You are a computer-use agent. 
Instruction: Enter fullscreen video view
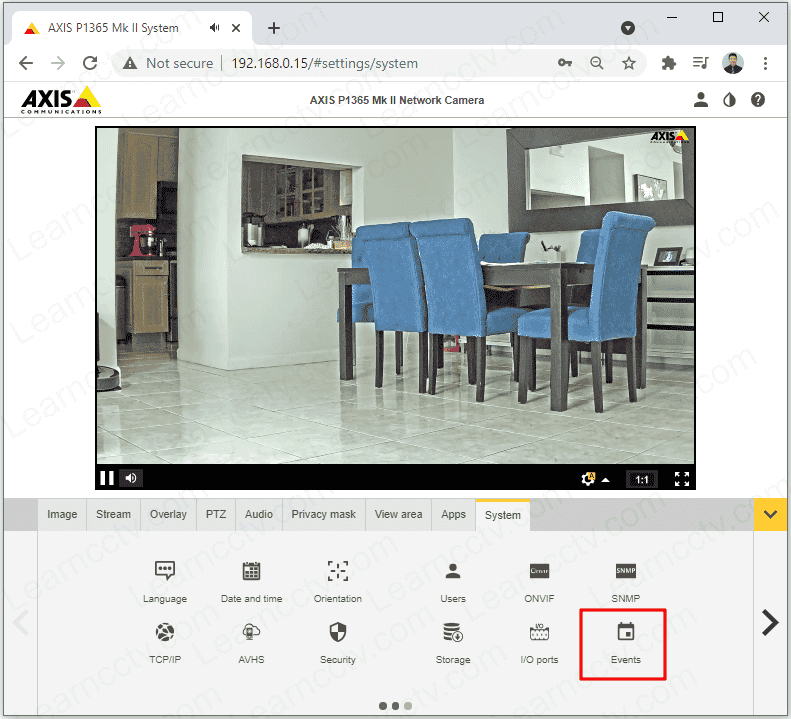(682, 479)
